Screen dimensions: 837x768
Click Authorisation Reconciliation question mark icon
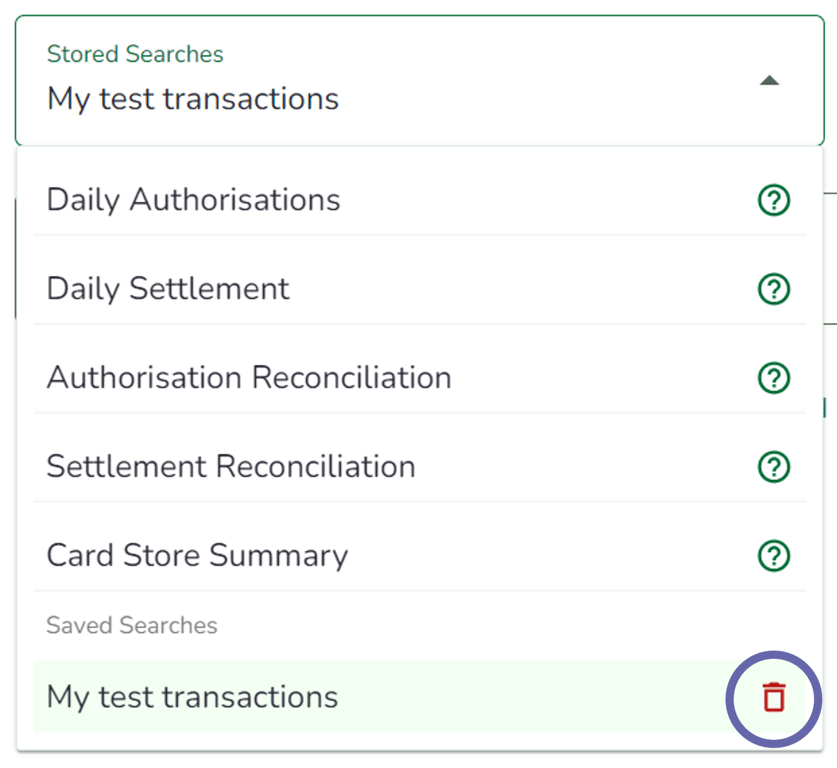773,378
